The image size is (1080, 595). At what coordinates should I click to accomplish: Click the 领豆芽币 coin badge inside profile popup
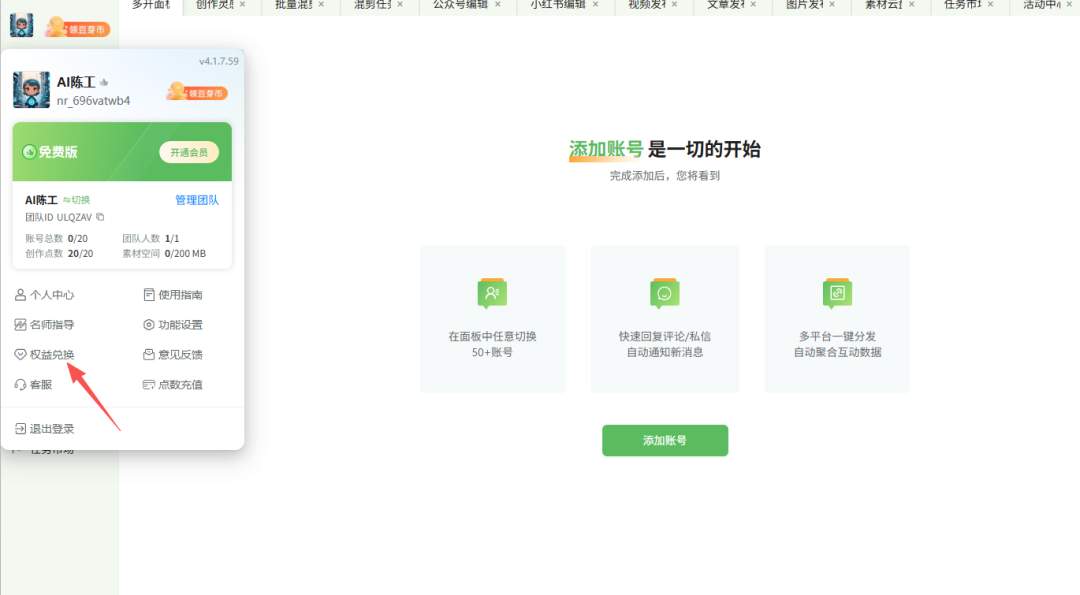coord(197,92)
